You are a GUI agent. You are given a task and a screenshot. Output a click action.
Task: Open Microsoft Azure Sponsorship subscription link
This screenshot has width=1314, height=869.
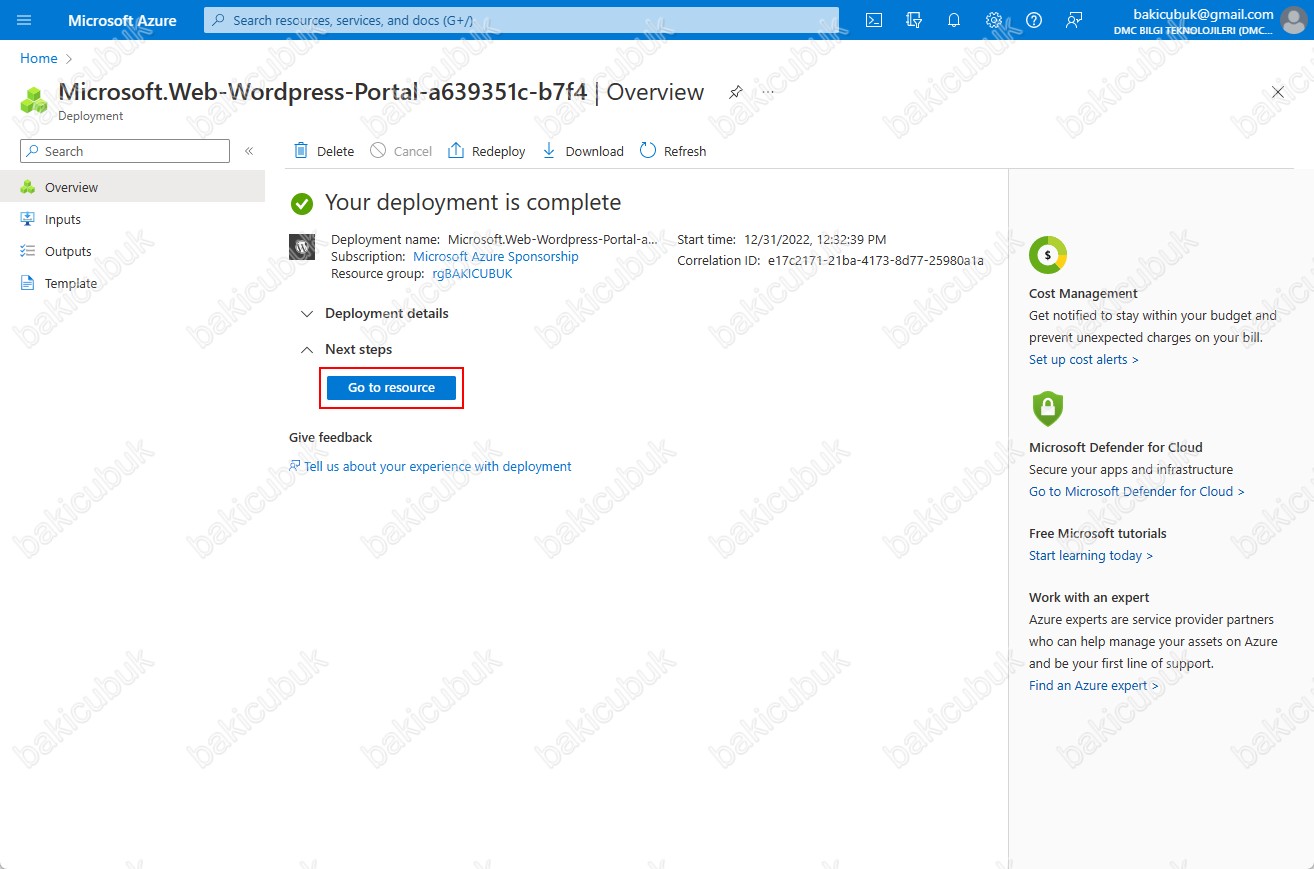496,257
